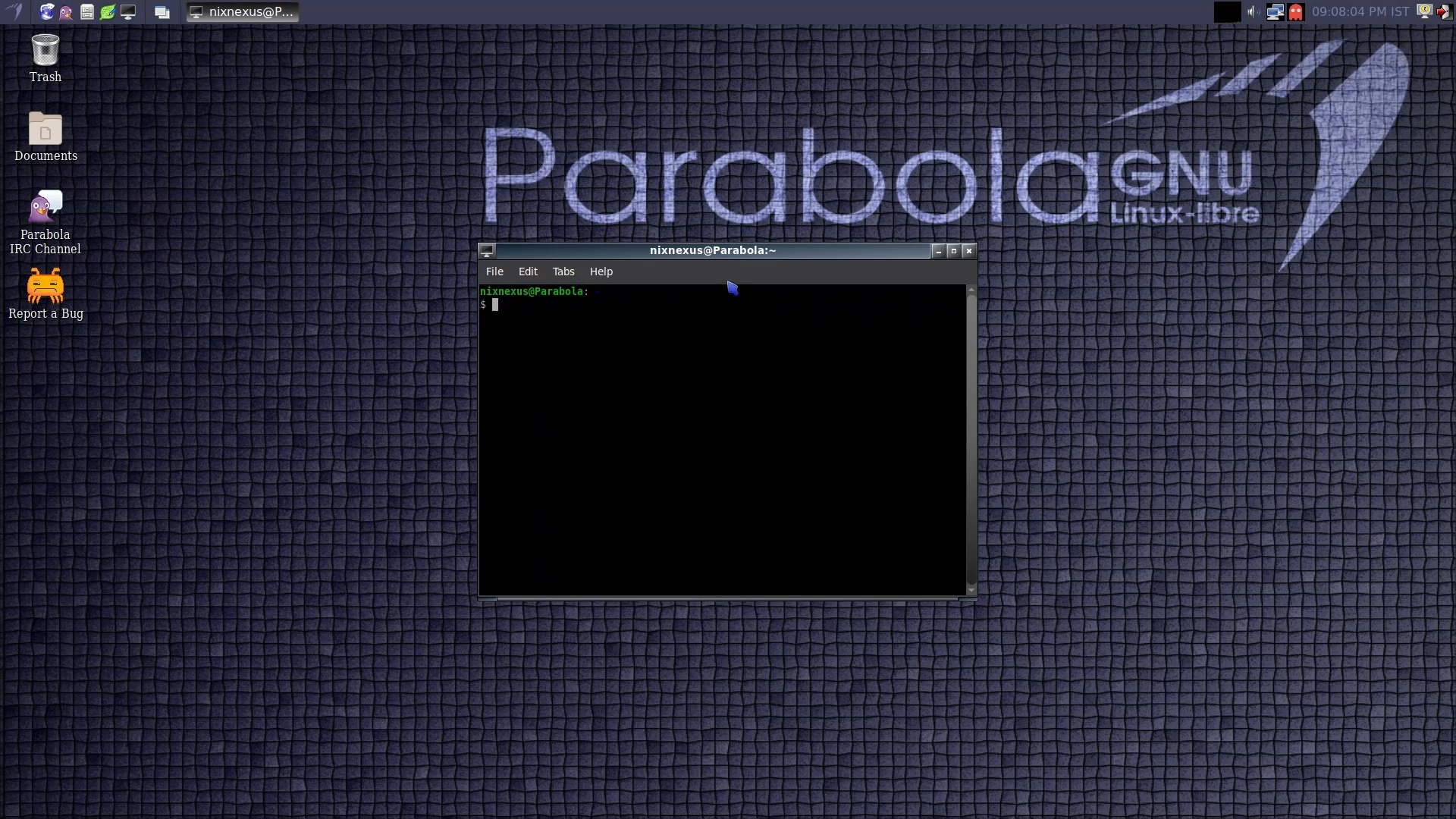Open the terminal File menu

pos(494,271)
